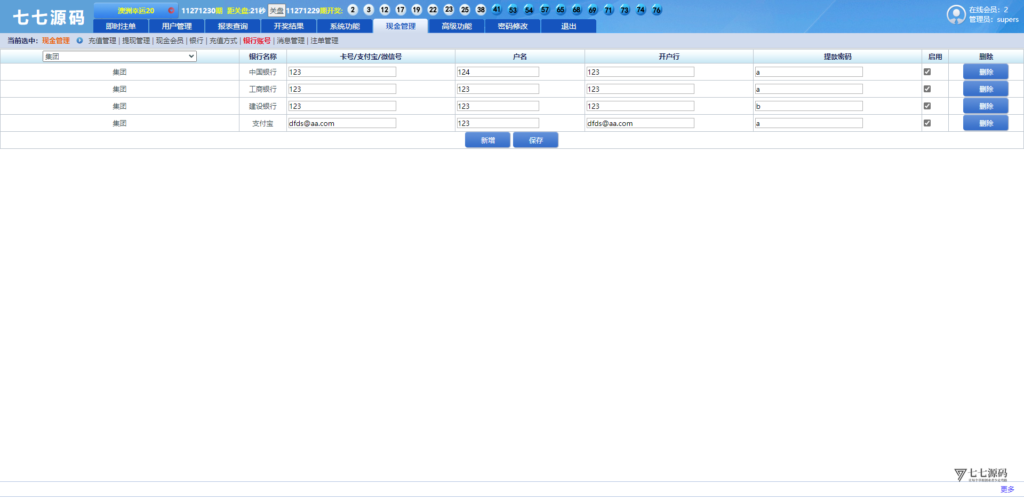Click the 七七源码 logo at top left
1024x500 pixels.
click(48, 16)
